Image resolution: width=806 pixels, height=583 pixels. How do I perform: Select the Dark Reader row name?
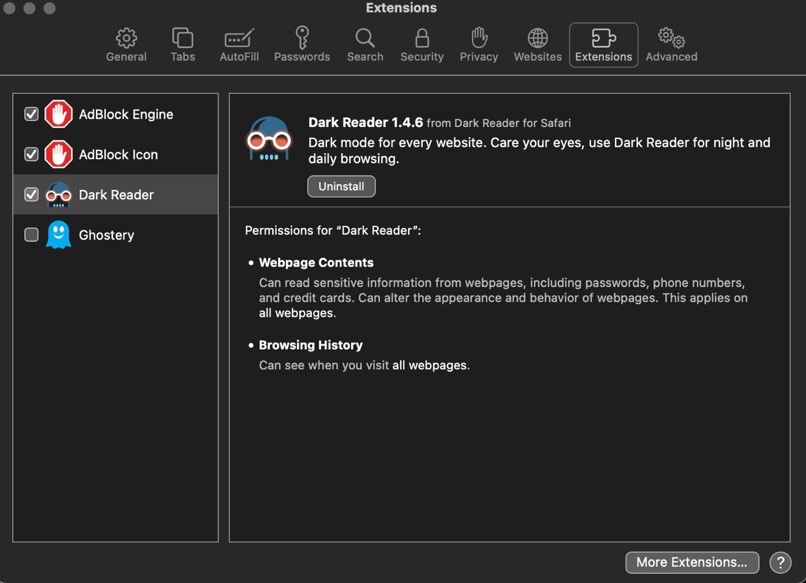(116, 195)
